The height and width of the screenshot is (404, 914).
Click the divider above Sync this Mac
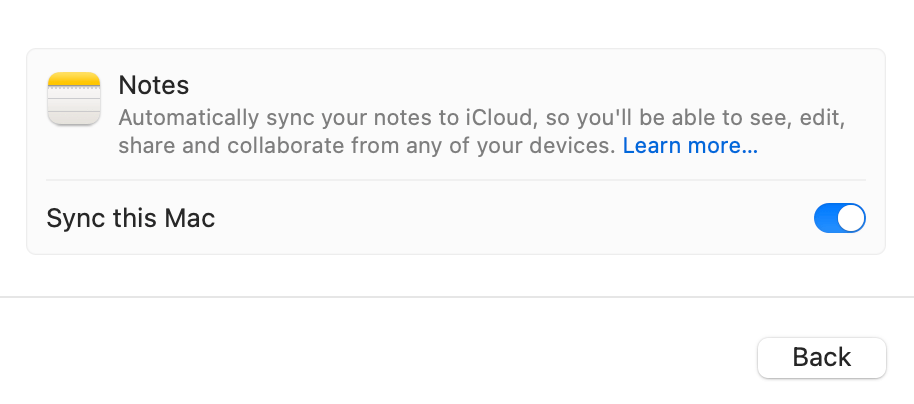pos(456,180)
